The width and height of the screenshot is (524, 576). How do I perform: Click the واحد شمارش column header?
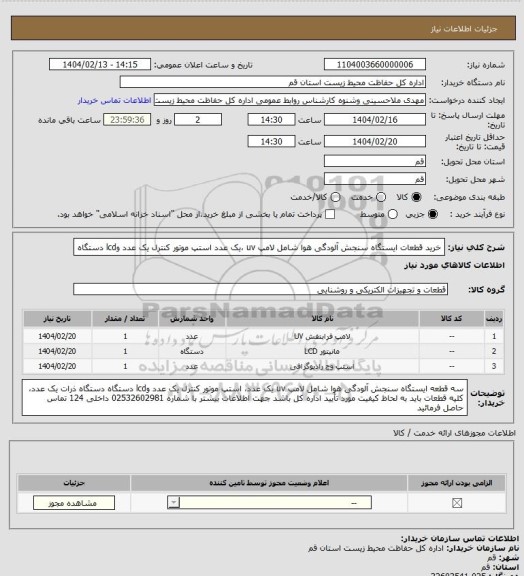192,319
